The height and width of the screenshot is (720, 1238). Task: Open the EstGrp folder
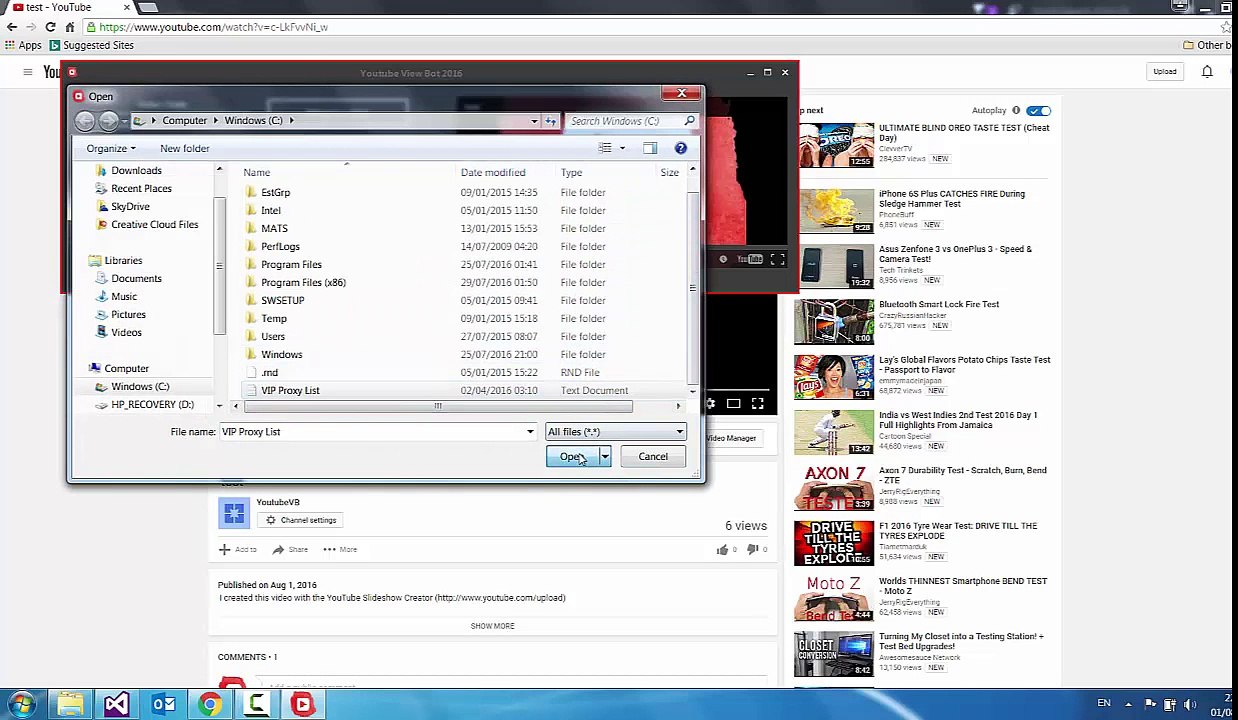click(275, 192)
